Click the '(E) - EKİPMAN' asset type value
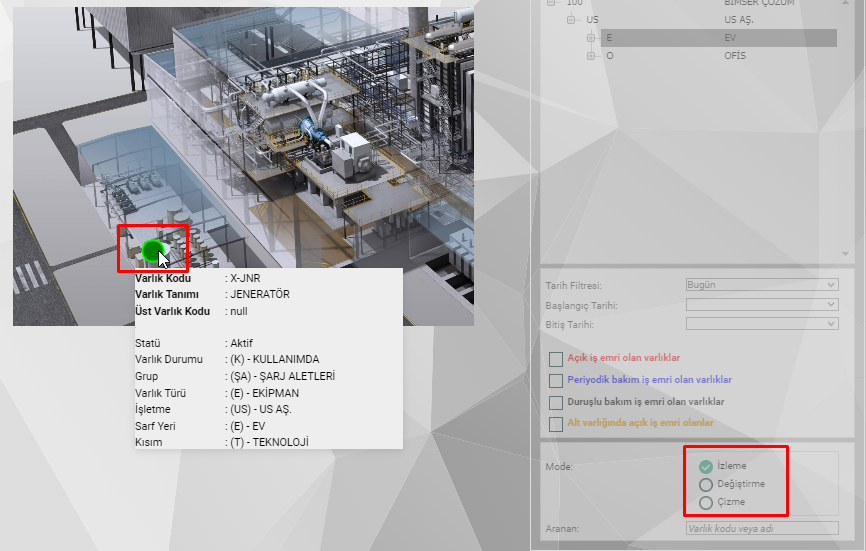 click(x=265, y=393)
